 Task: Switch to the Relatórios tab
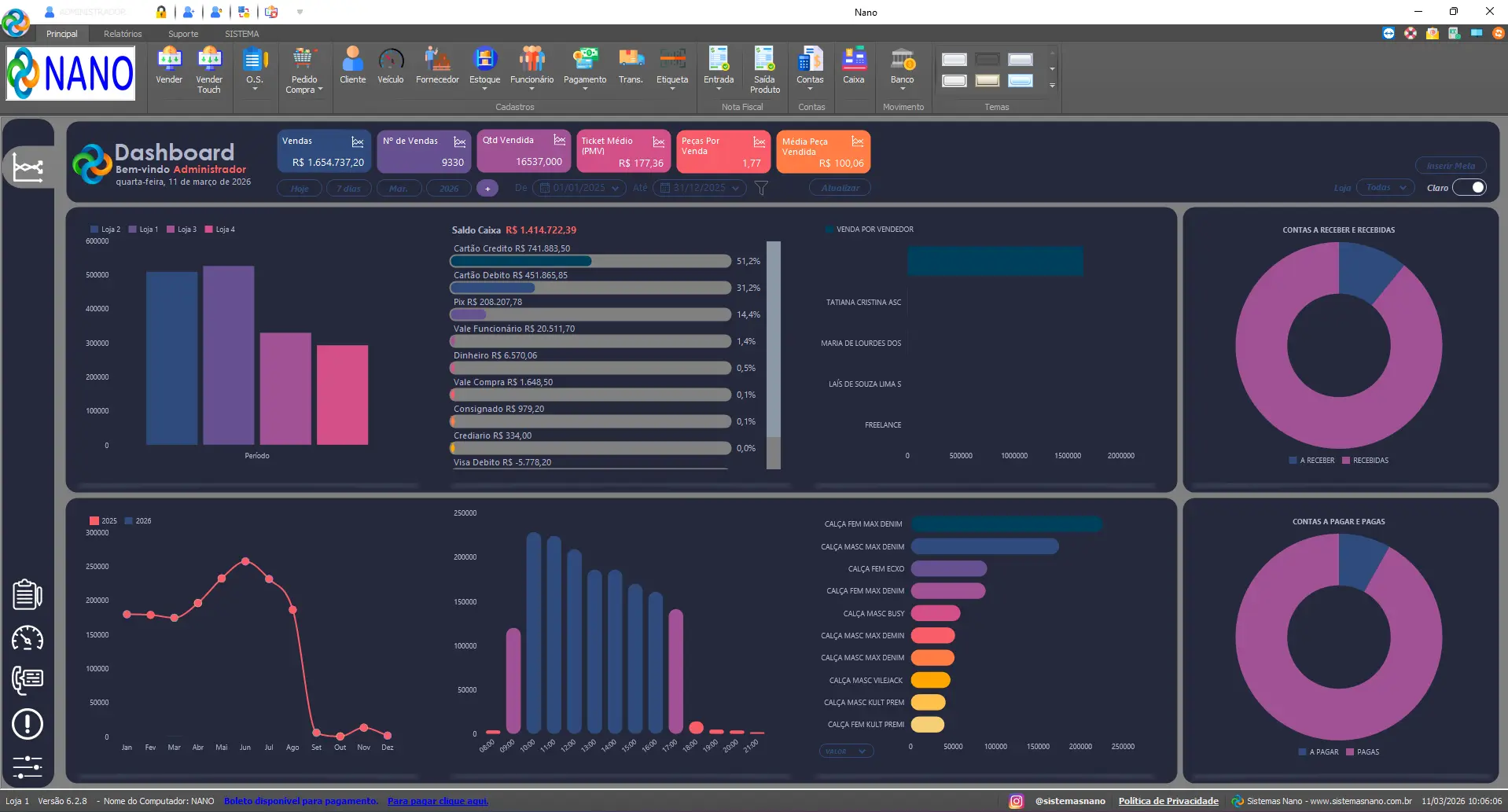click(x=123, y=34)
